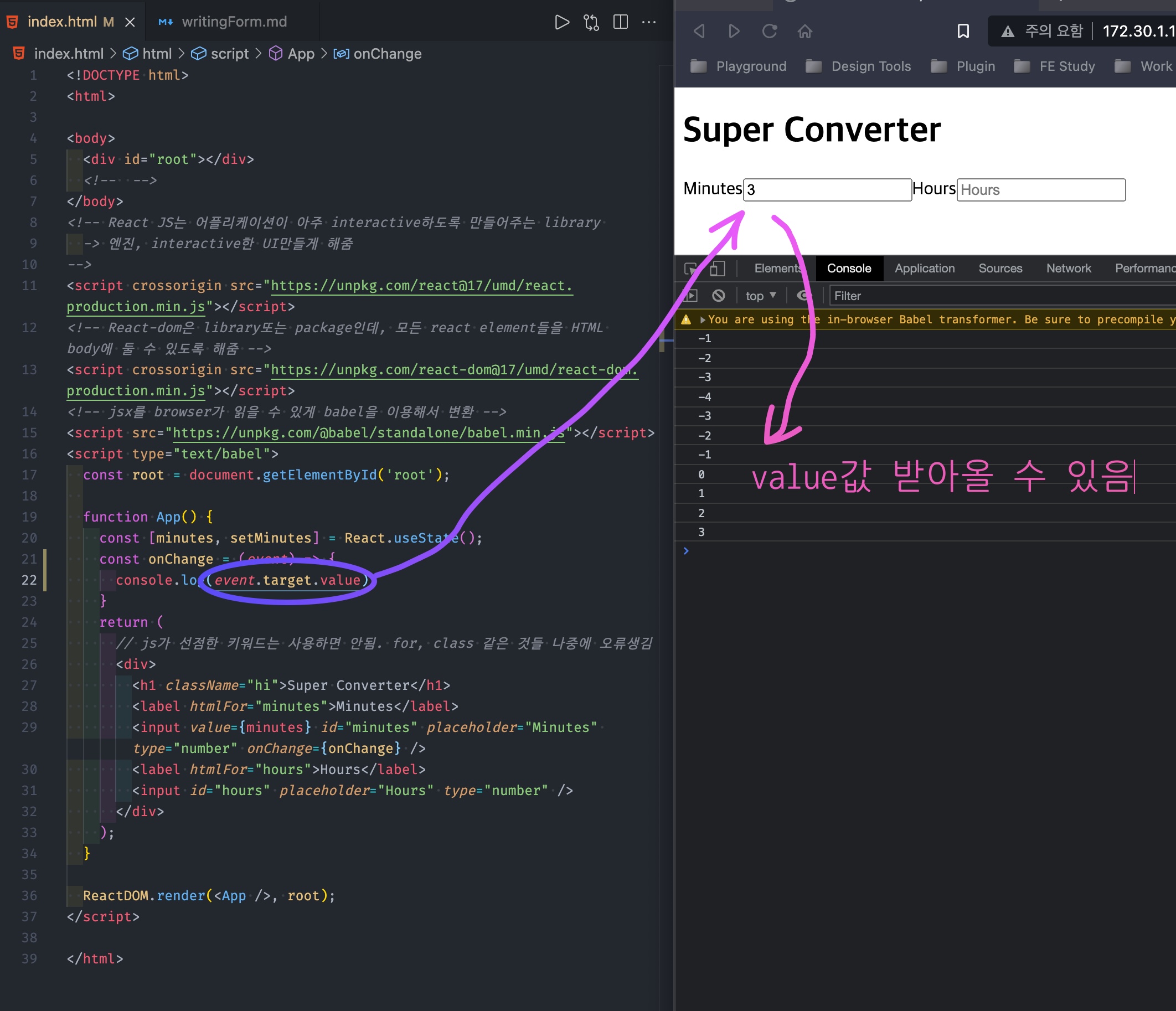Screen dimensions: 1176x1011
Task: Open the 'top' JavaScript context dropdown
Action: (761, 296)
